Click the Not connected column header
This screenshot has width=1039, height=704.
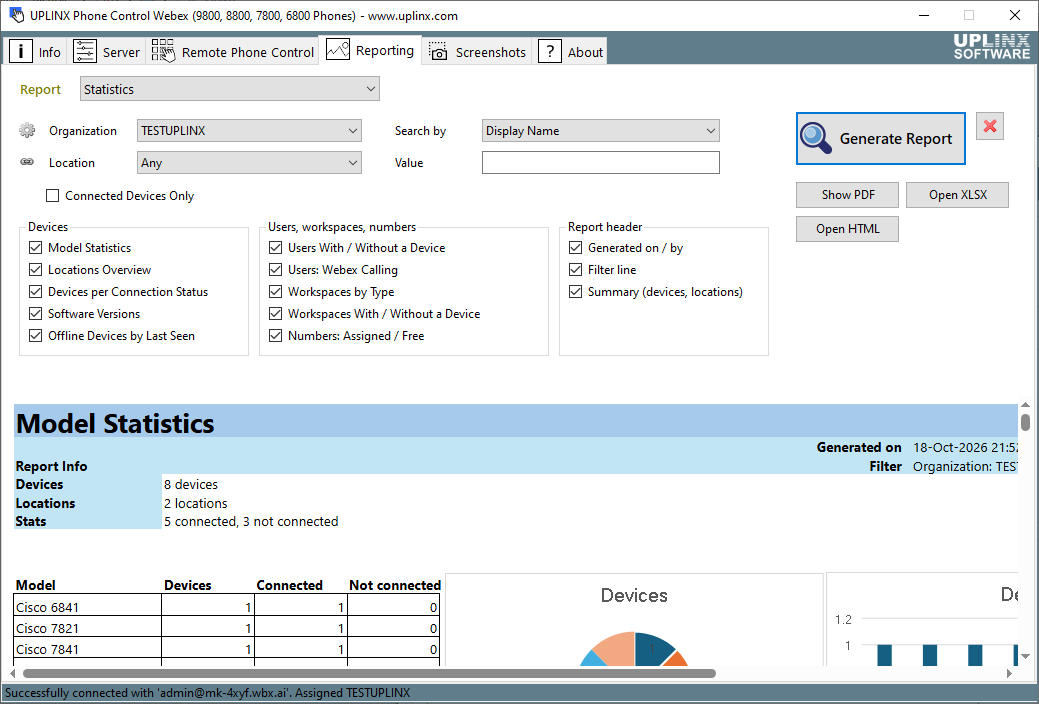point(395,585)
